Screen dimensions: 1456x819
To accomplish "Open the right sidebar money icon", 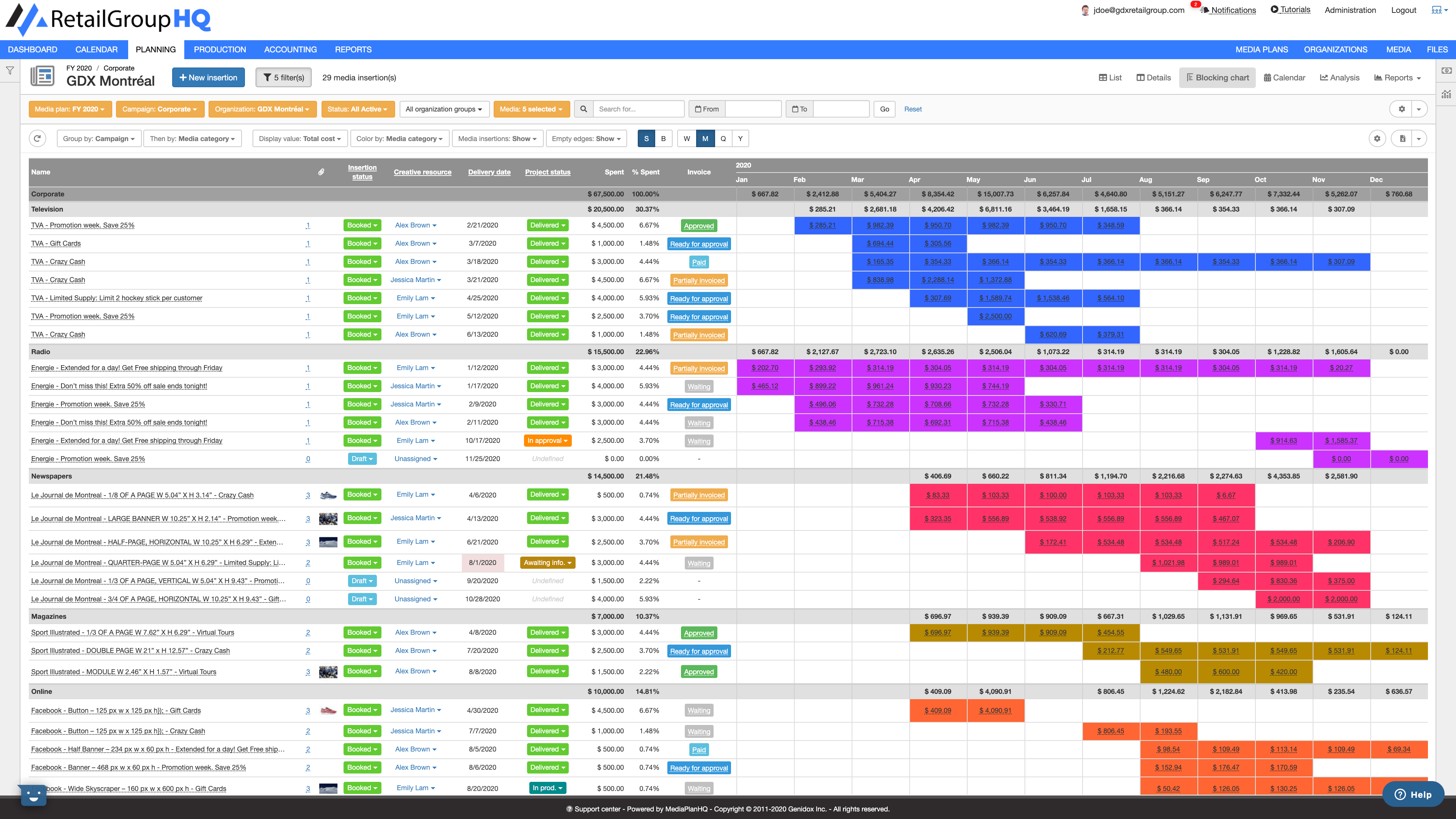I will point(1447,71).
